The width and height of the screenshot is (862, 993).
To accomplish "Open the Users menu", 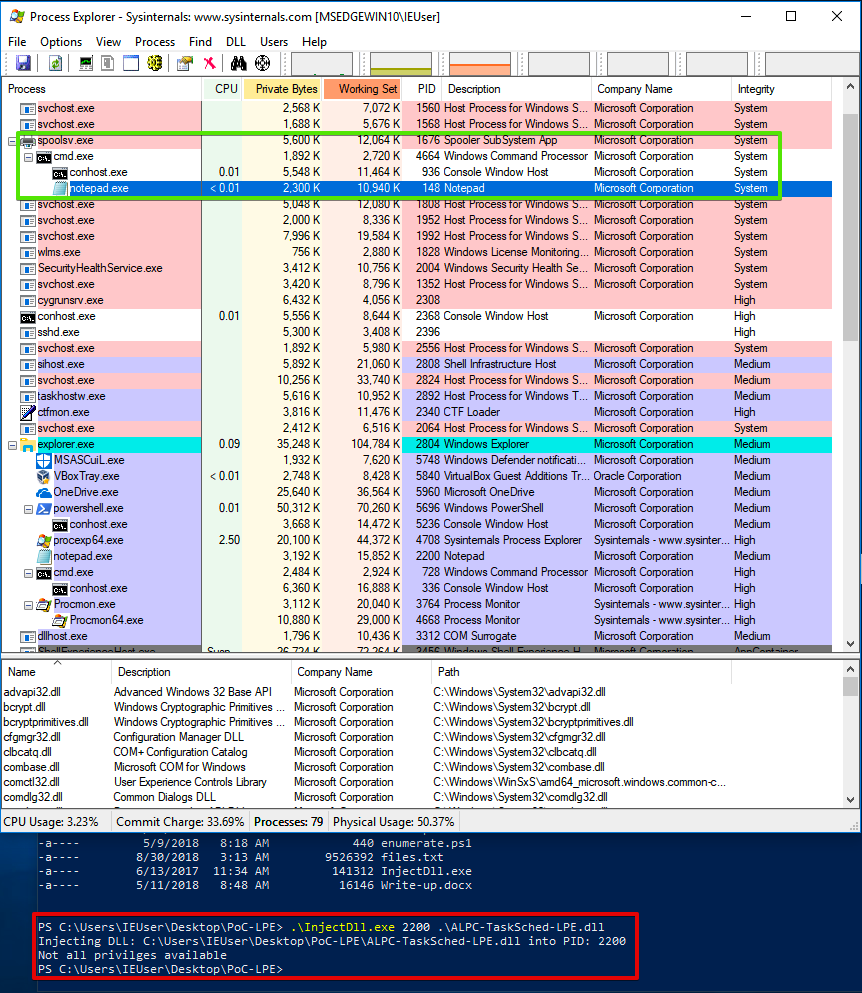I will 273,42.
